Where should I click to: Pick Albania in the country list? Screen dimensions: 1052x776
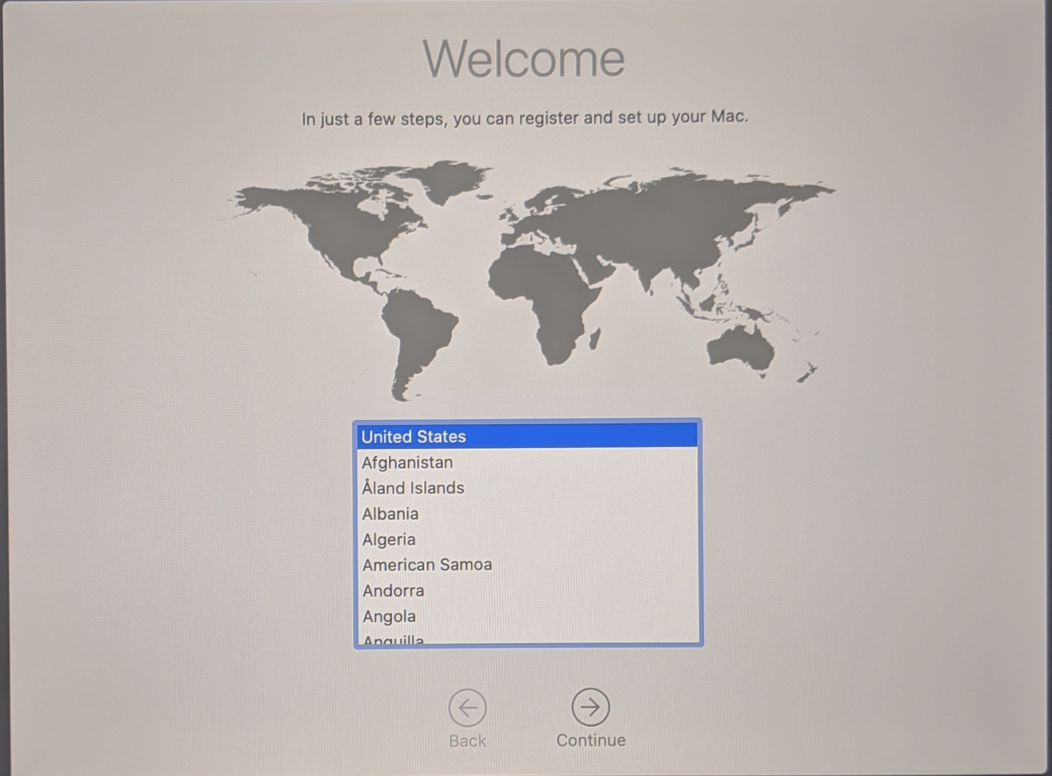pos(527,514)
